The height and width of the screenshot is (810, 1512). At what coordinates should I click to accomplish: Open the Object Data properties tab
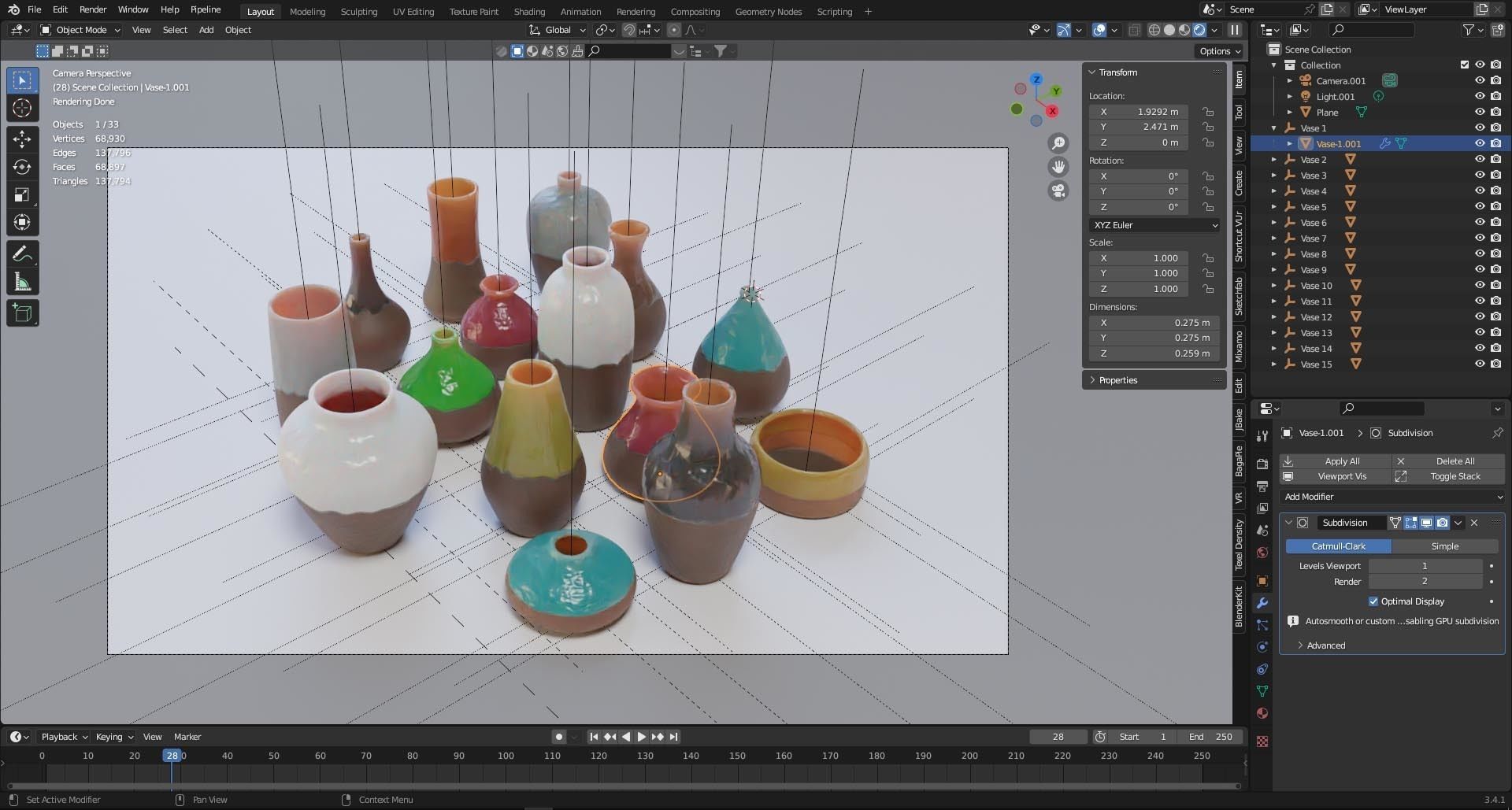(1262, 691)
